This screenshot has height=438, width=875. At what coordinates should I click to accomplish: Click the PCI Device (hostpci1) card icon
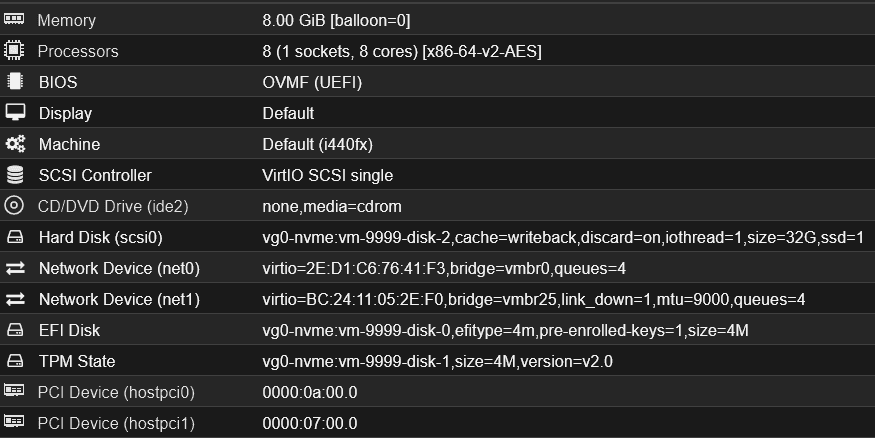pyautogui.click(x=14, y=423)
